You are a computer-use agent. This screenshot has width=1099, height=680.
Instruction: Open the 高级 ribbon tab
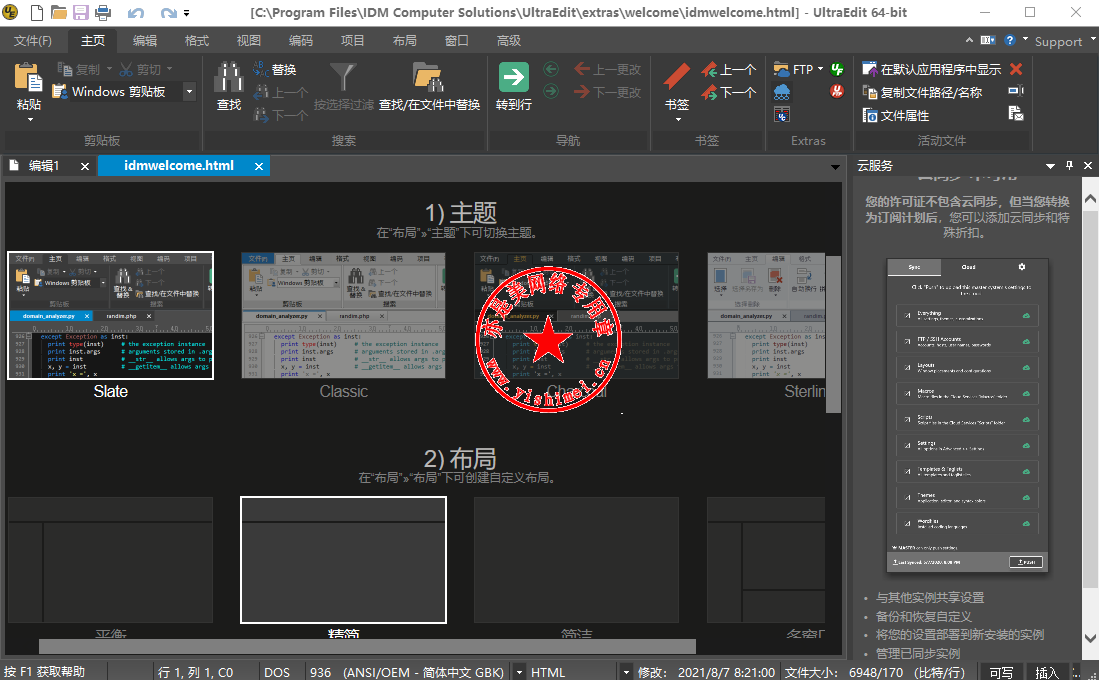[x=508, y=41]
